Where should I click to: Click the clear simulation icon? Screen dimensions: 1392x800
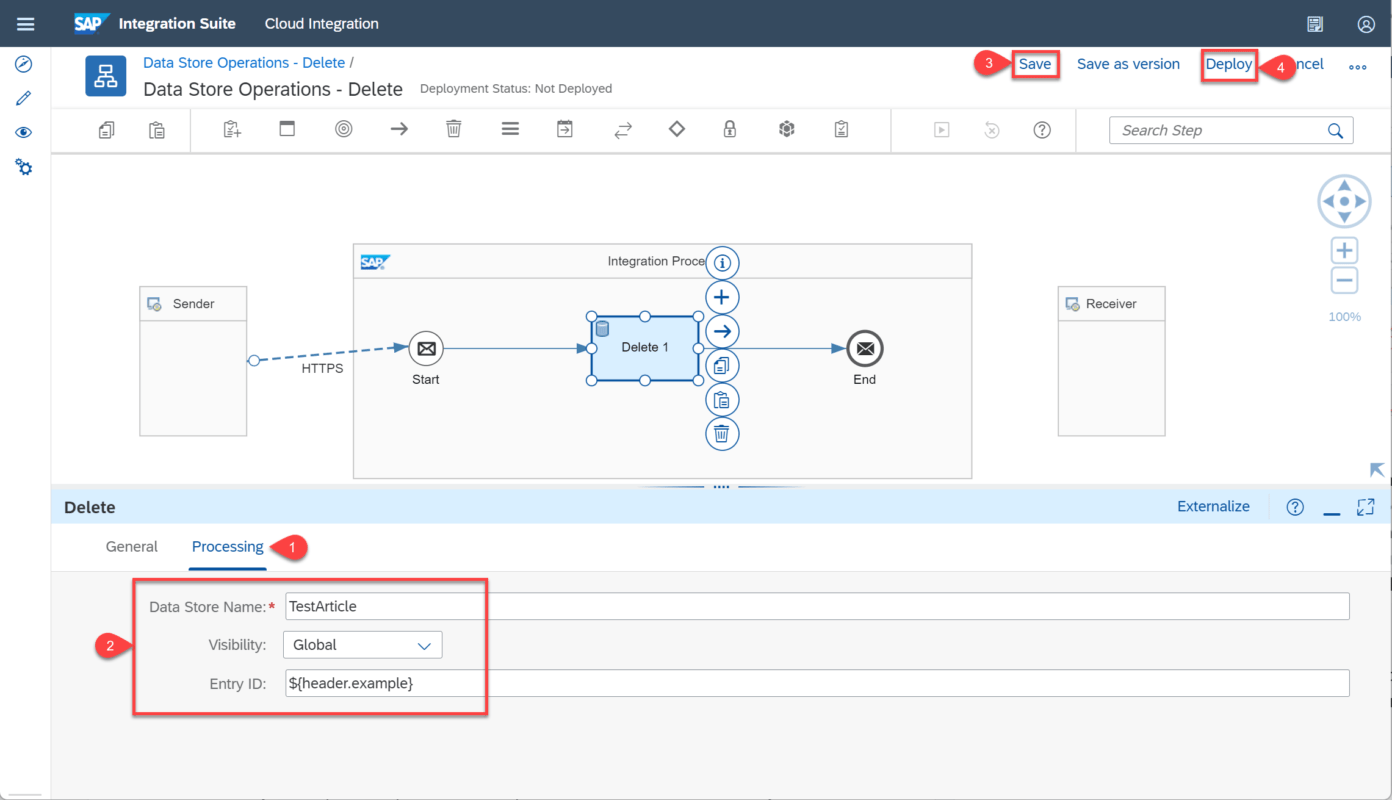[x=992, y=130]
